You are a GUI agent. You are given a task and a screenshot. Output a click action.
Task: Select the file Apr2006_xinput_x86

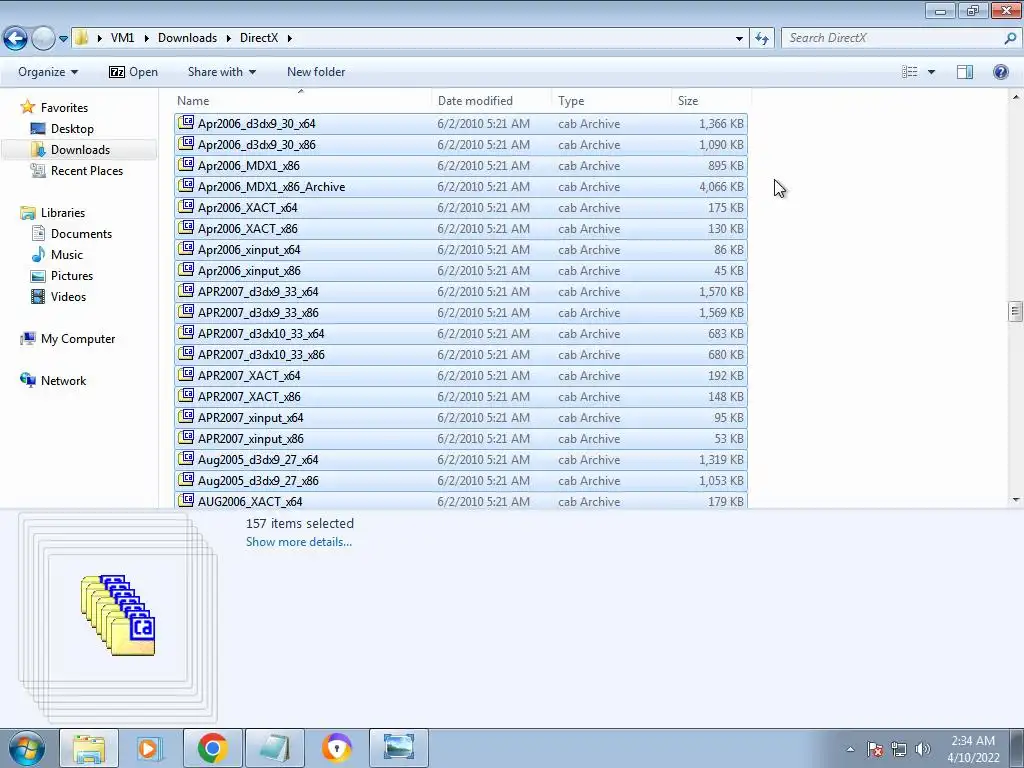coord(461,270)
